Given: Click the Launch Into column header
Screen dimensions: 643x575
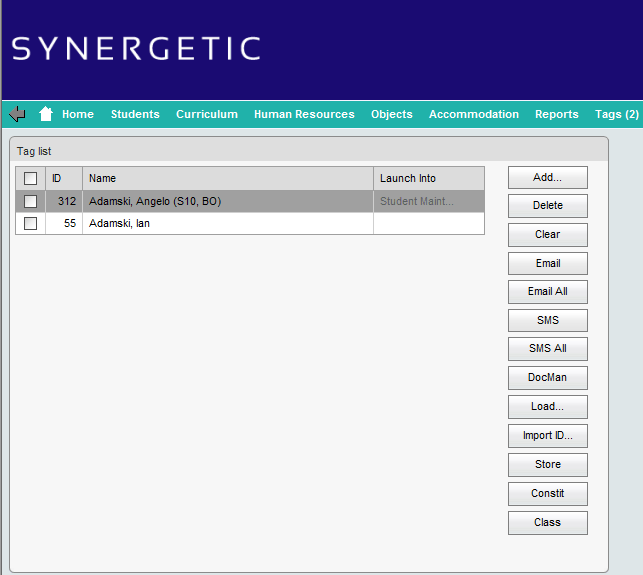Looking at the screenshot, I should 429,178.
